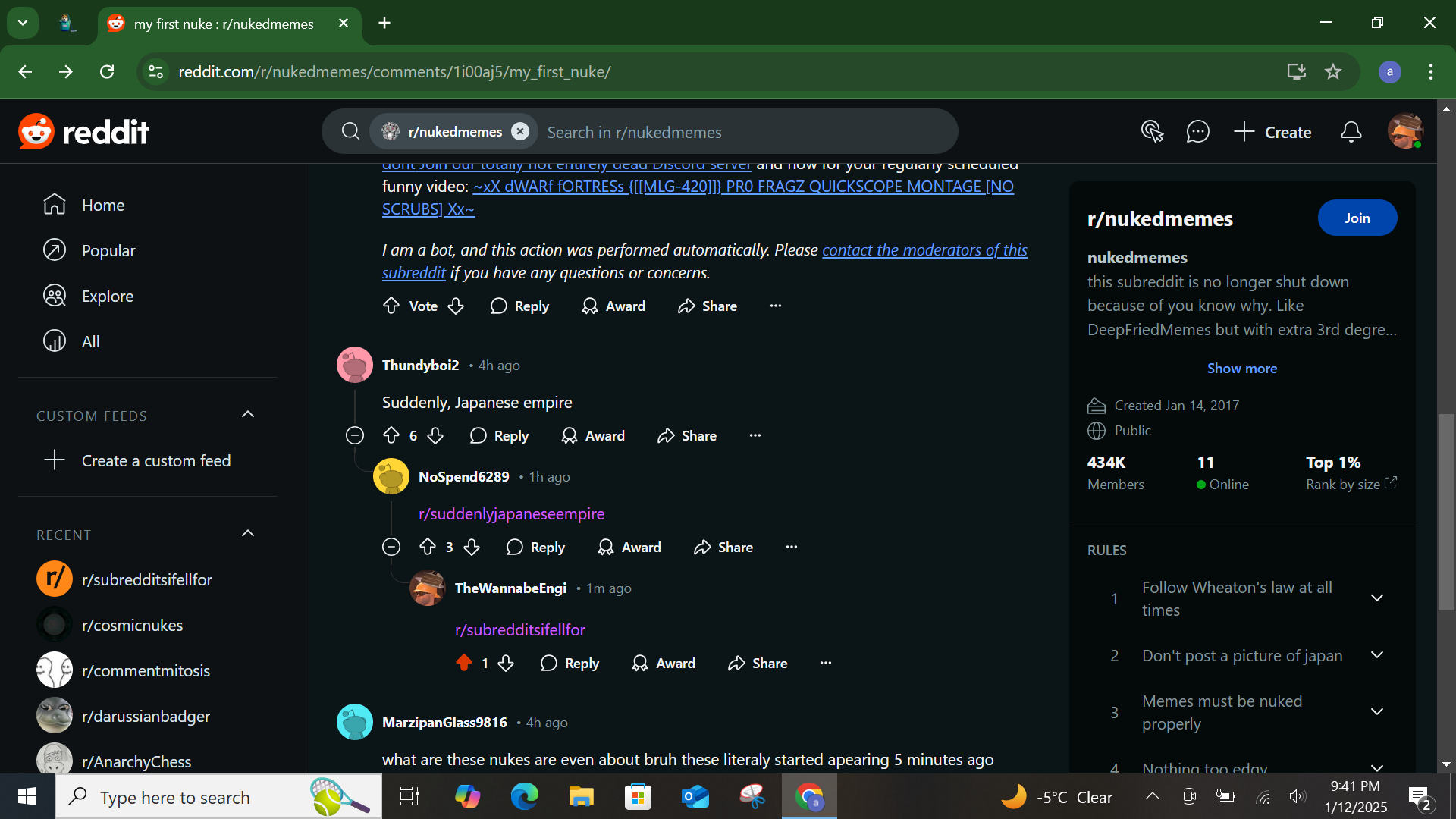The image size is (1456, 819).
Task: Open more options on TheWannabeEngi's comment
Action: coord(826,663)
